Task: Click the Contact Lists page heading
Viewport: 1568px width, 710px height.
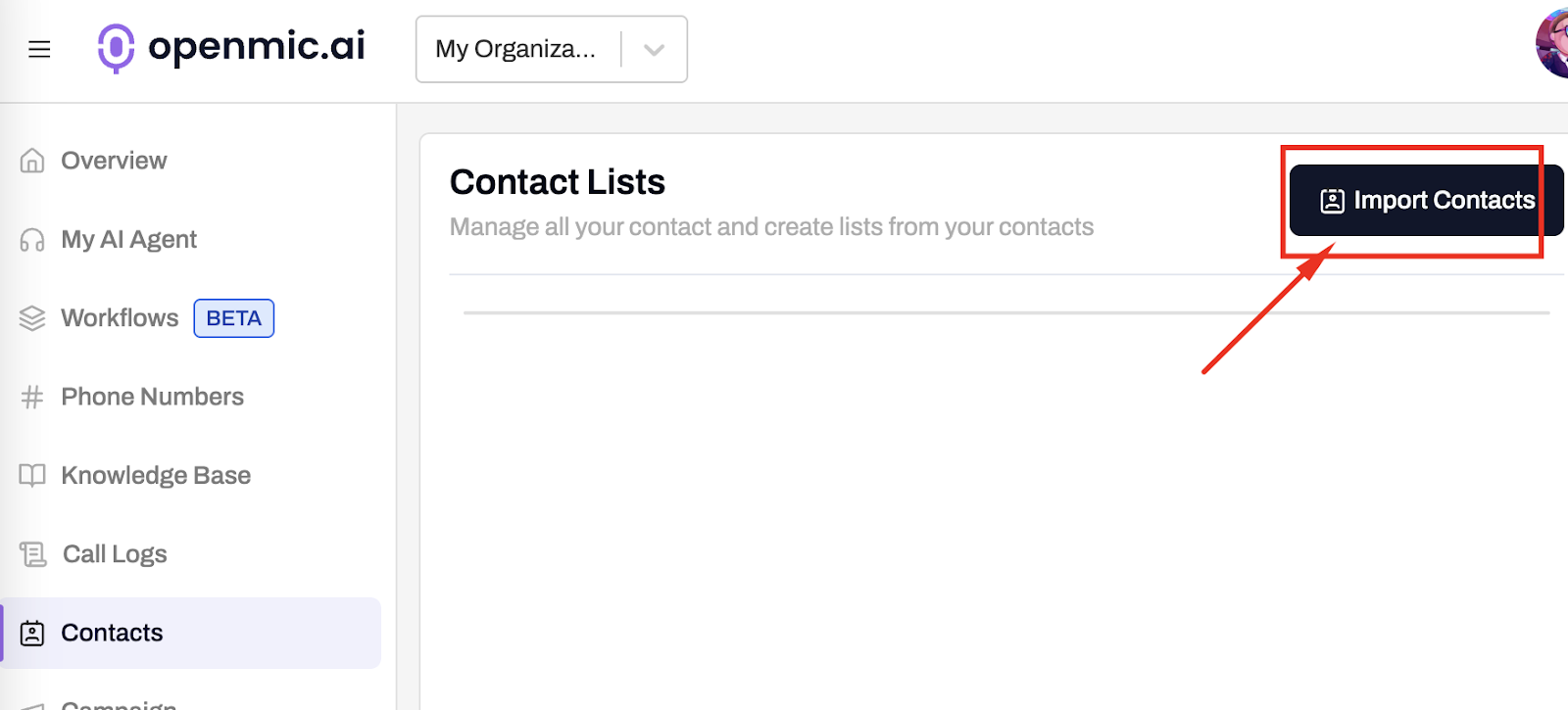Action: 557,181
